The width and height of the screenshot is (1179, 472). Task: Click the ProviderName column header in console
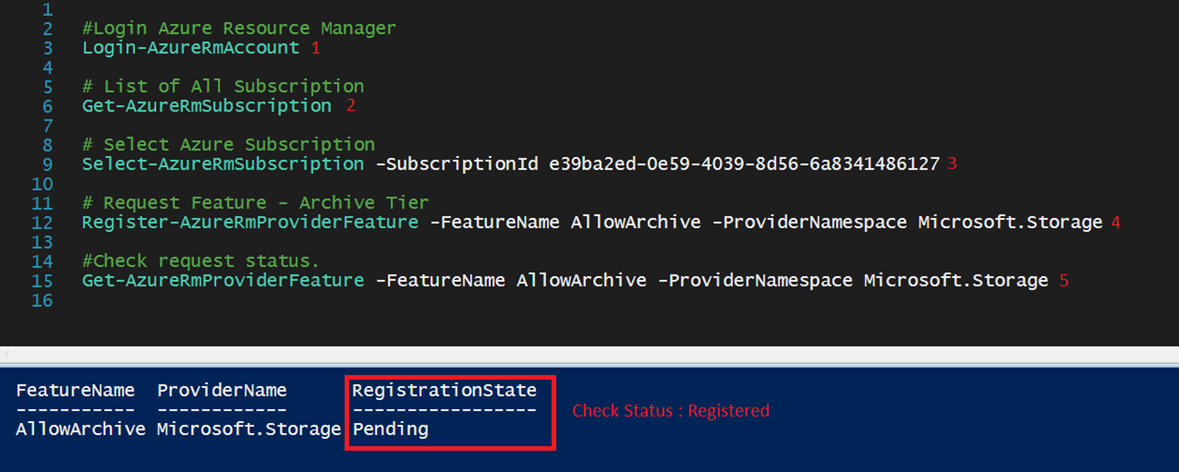(x=222, y=390)
